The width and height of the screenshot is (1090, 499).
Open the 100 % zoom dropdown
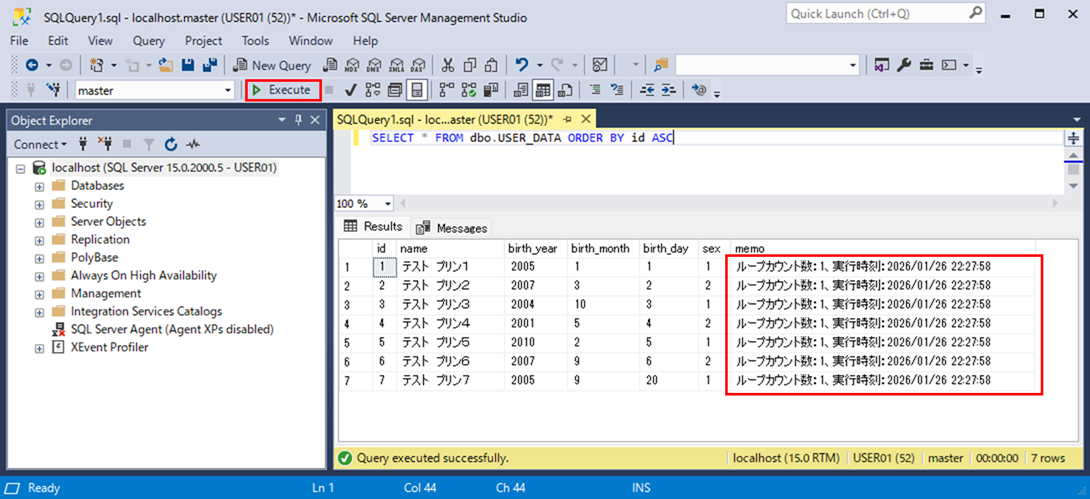coord(388,203)
